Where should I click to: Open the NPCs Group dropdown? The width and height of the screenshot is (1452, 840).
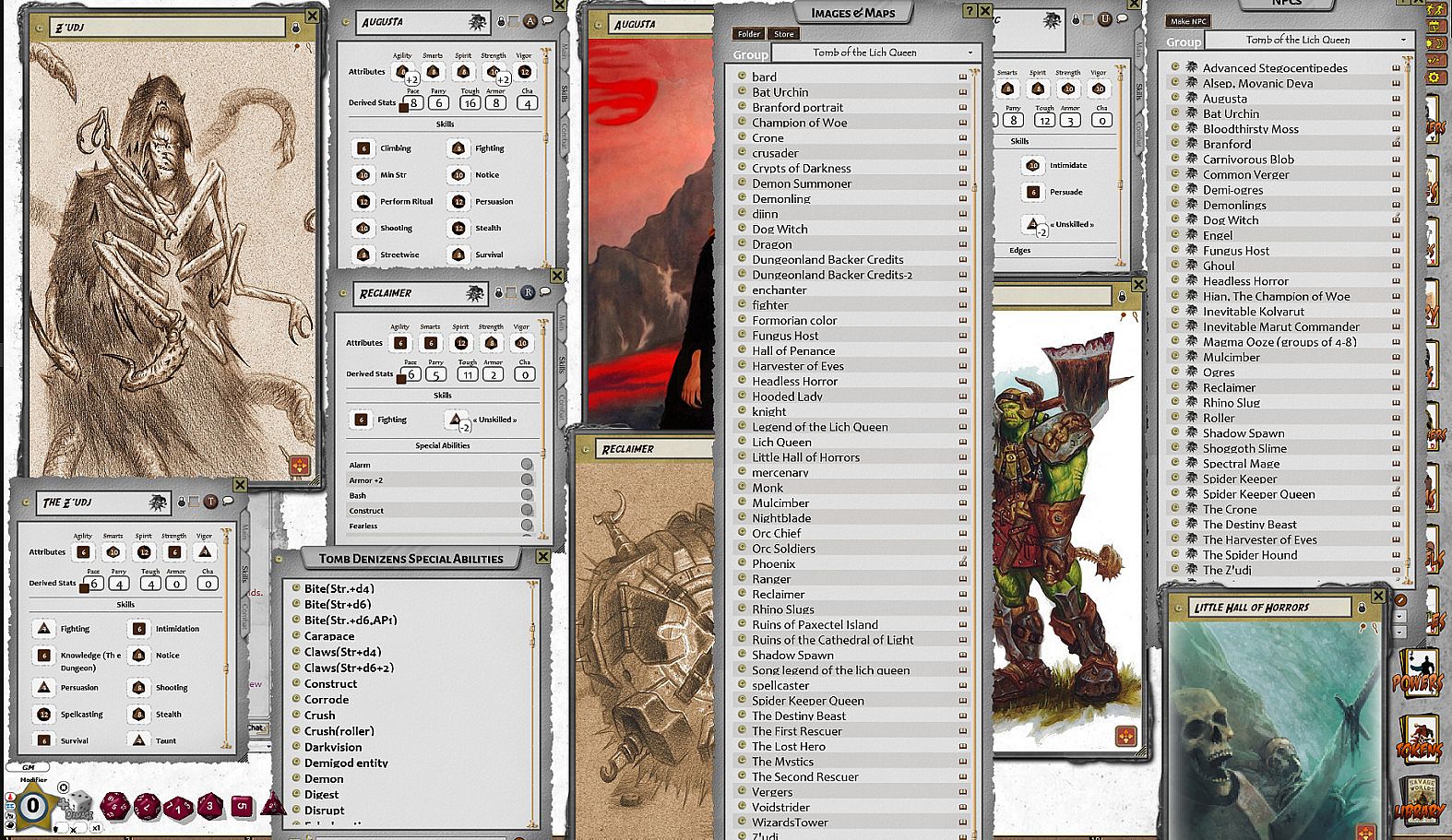(1310, 41)
